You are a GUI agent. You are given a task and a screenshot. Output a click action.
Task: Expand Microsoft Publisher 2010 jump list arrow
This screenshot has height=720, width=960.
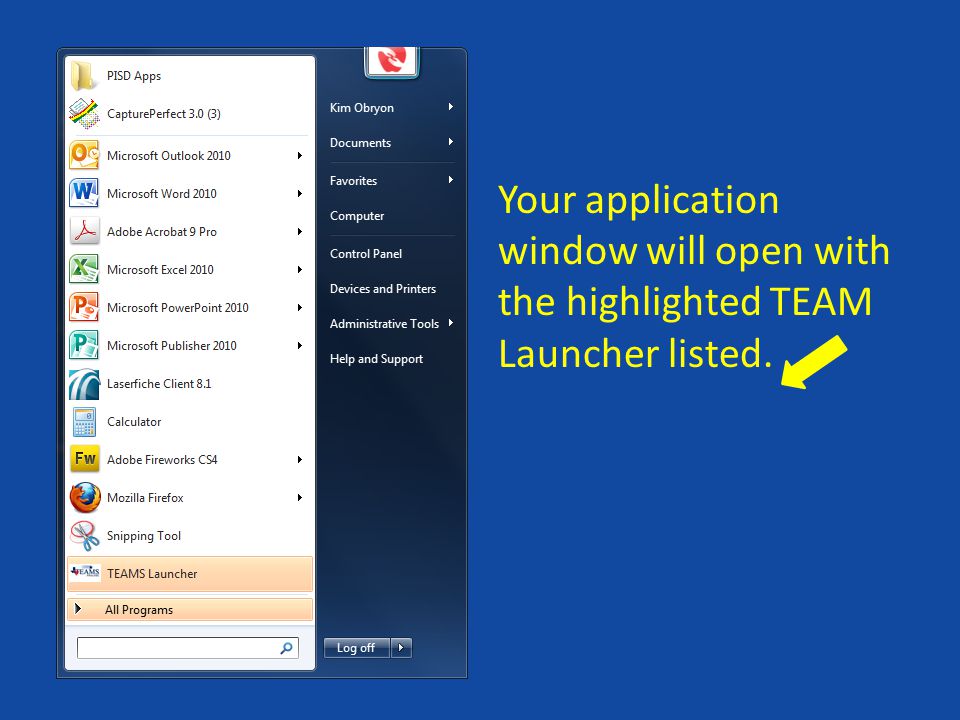pos(299,345)
